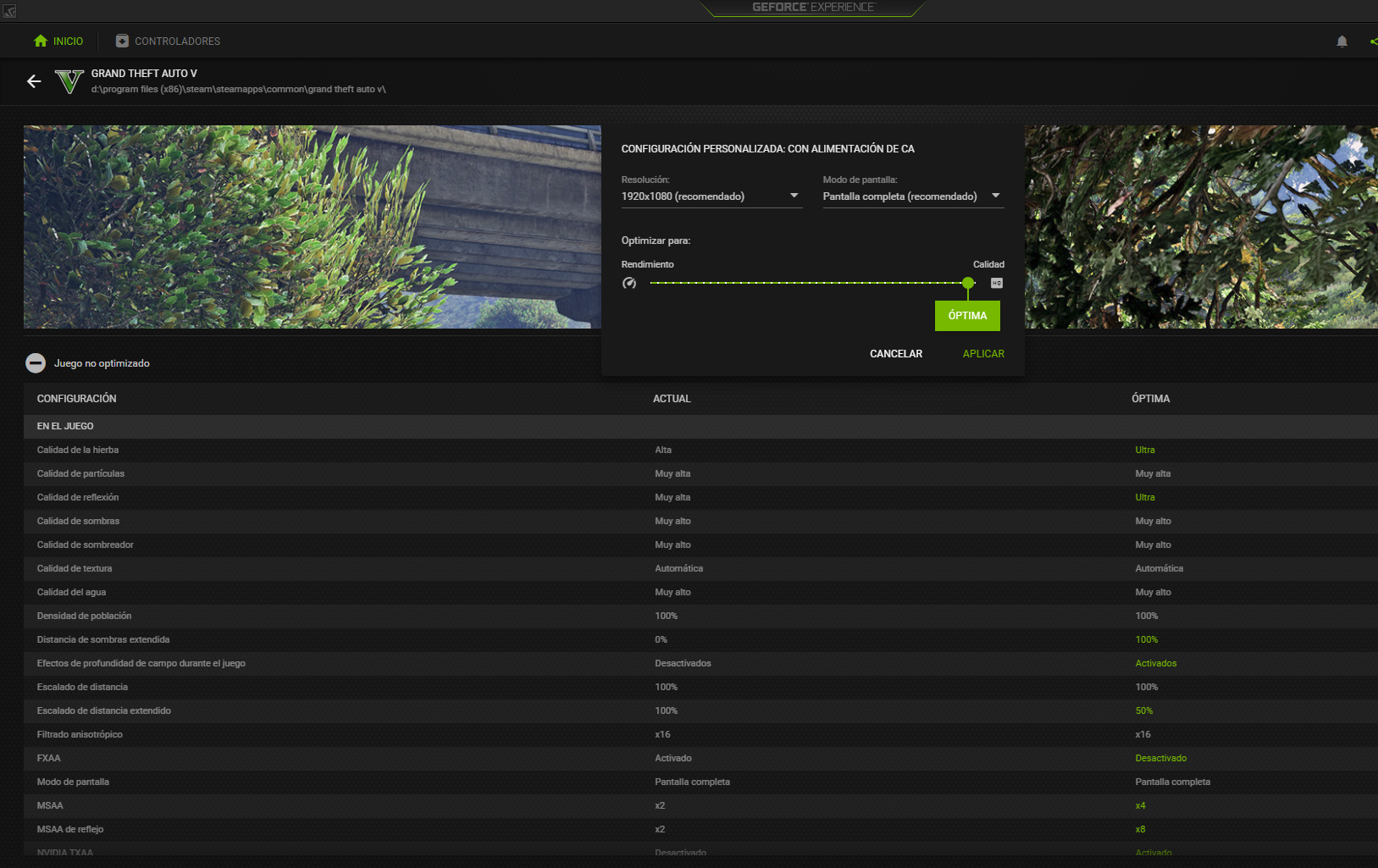Click the optimal Activados value
The image size is (1378, 868).
(x=1156, y=663)
